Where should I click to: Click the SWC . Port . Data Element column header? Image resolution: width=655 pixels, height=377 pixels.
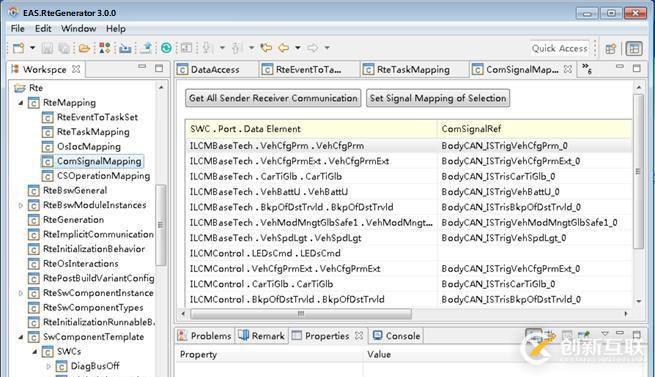[x=311, y=129]
